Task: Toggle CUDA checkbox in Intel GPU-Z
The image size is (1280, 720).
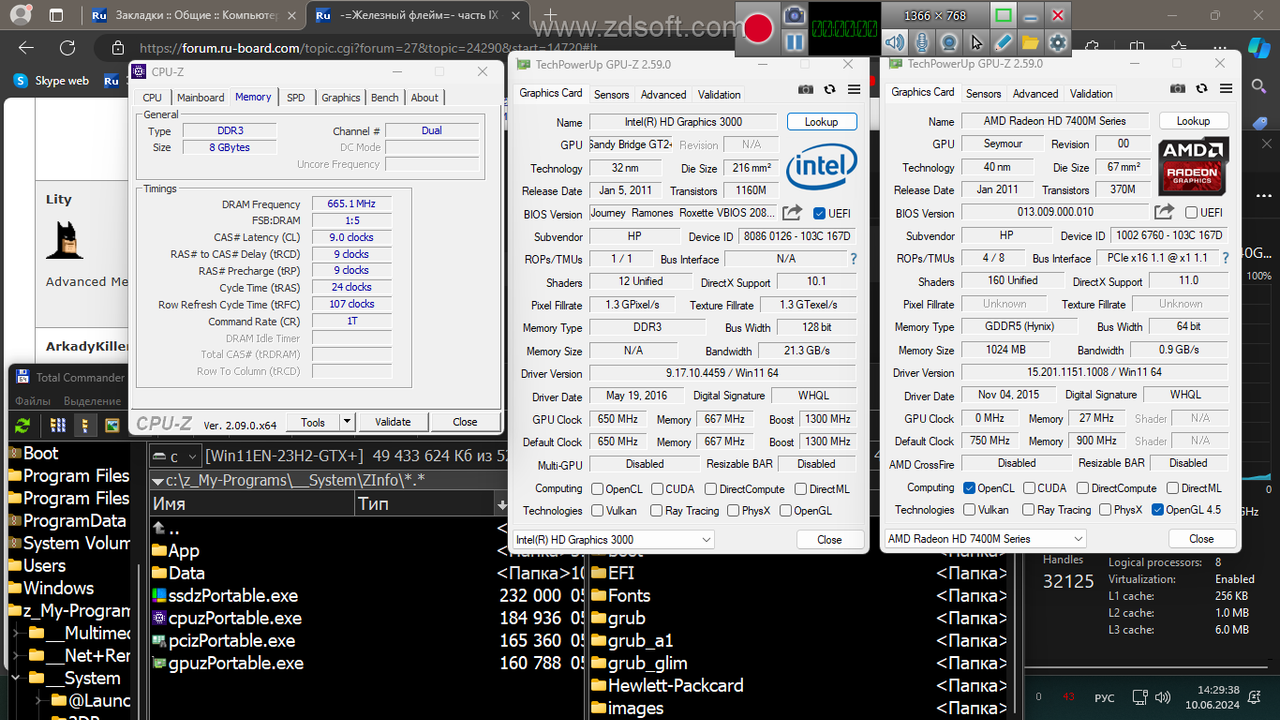Action: (657, 489)
